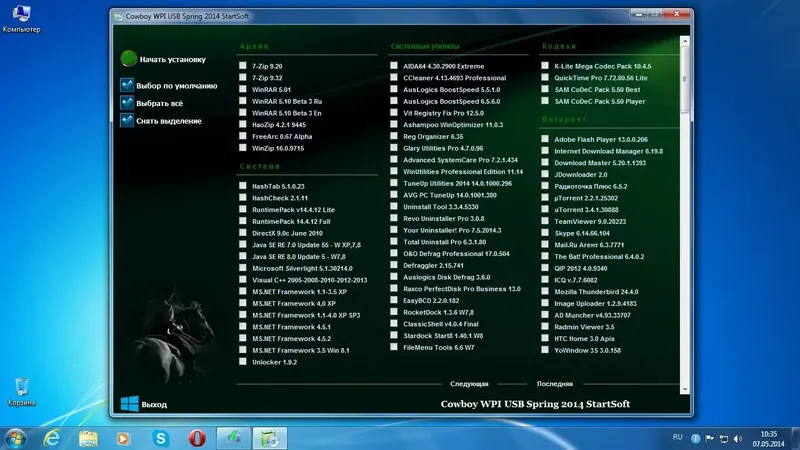Check the TeamViewer 9.0.28223 checkbox
This screenshot has height=450, width=800.
(545, 221)
